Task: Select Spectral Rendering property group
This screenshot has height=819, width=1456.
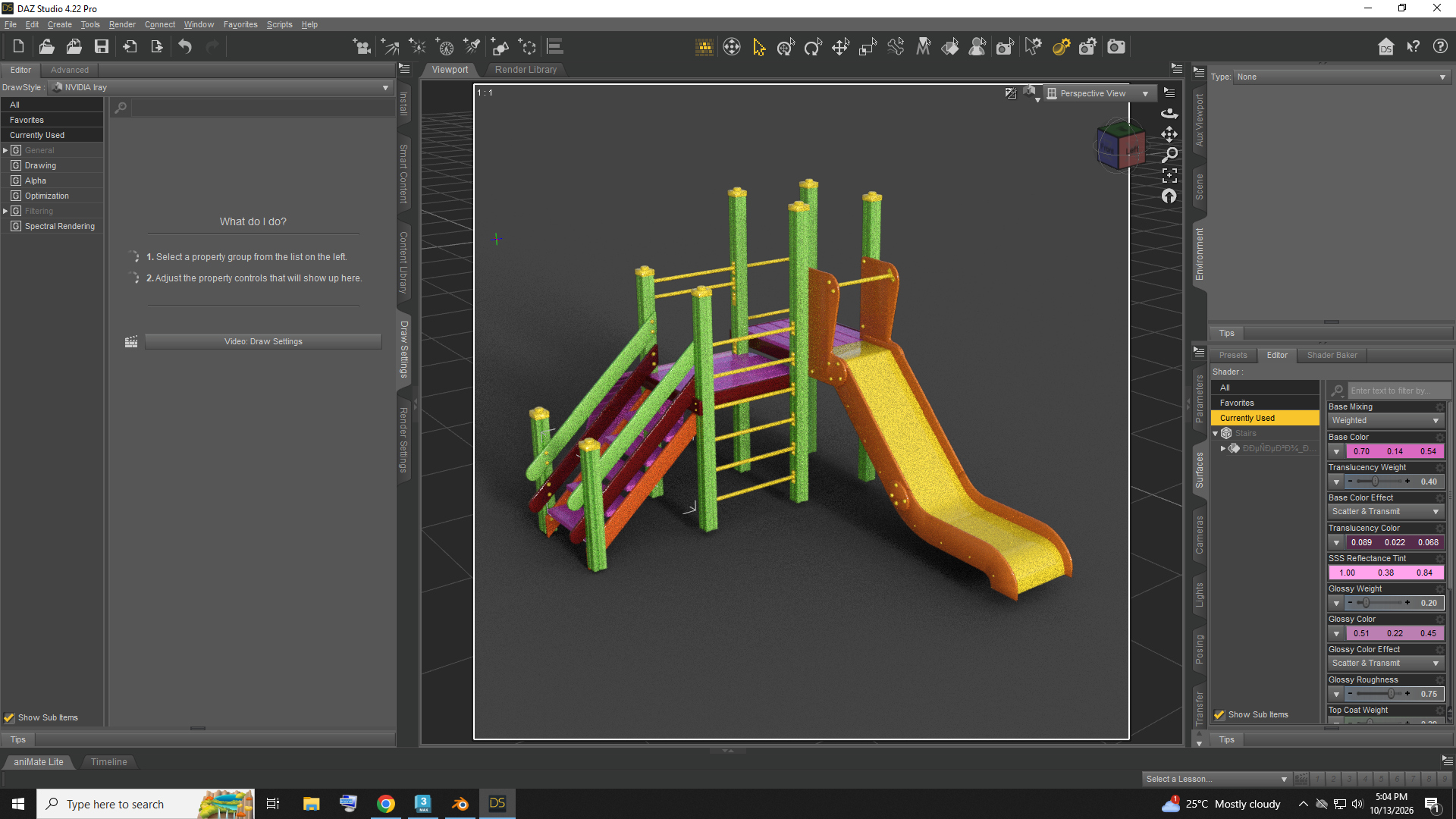Action: [60, 226]
